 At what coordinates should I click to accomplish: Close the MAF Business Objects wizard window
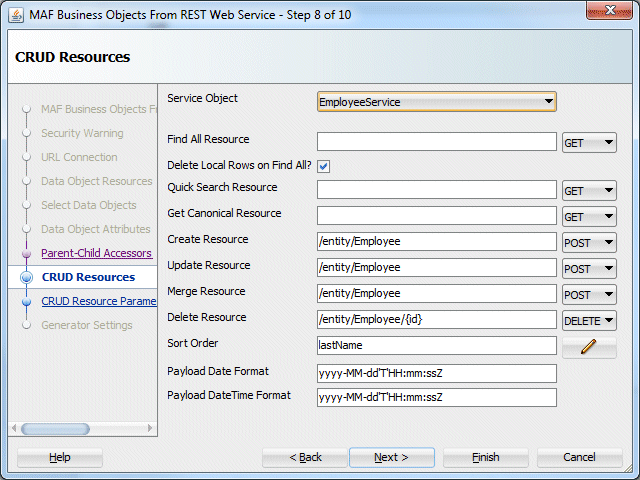point(609,10)
